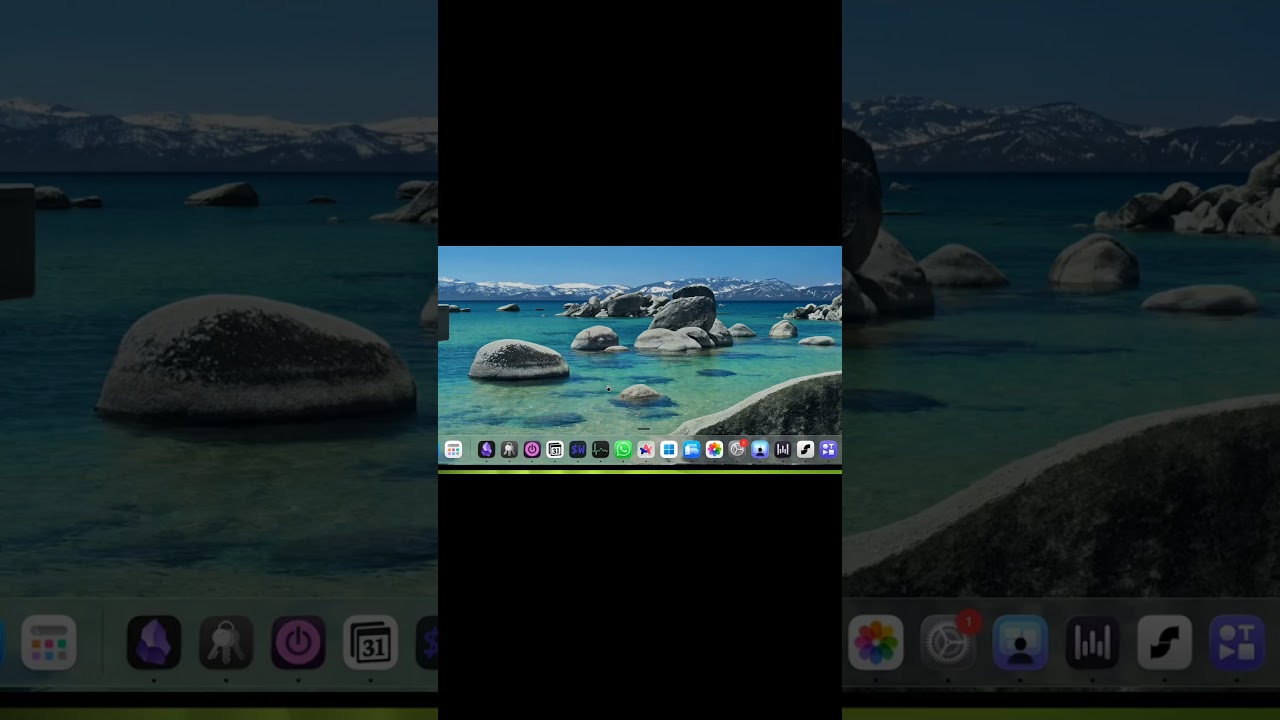Click white icon with black S-shape, center dock
Image resolution: width=1280 pixels, height=720 pixels.
[x=806, y=450]
